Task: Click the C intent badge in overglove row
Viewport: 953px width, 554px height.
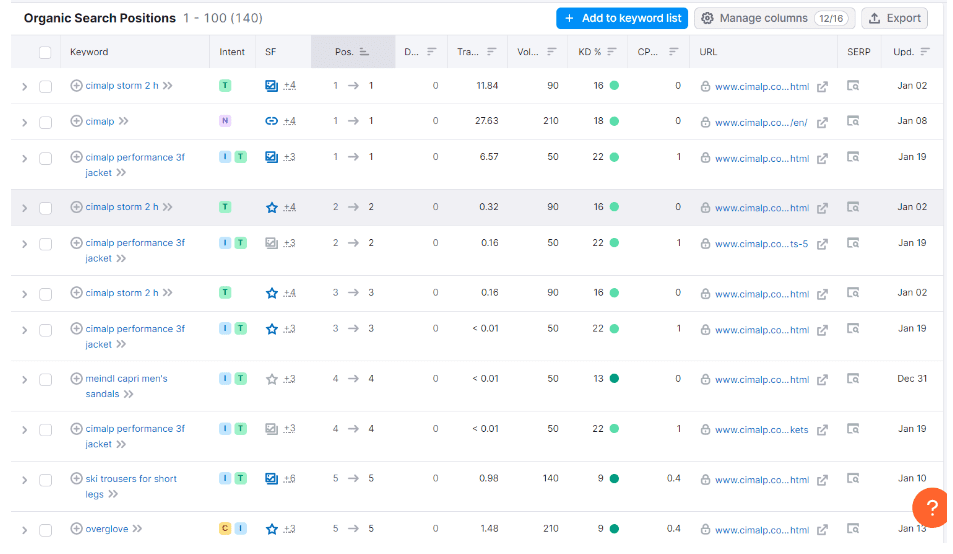Action: [225, 528]
